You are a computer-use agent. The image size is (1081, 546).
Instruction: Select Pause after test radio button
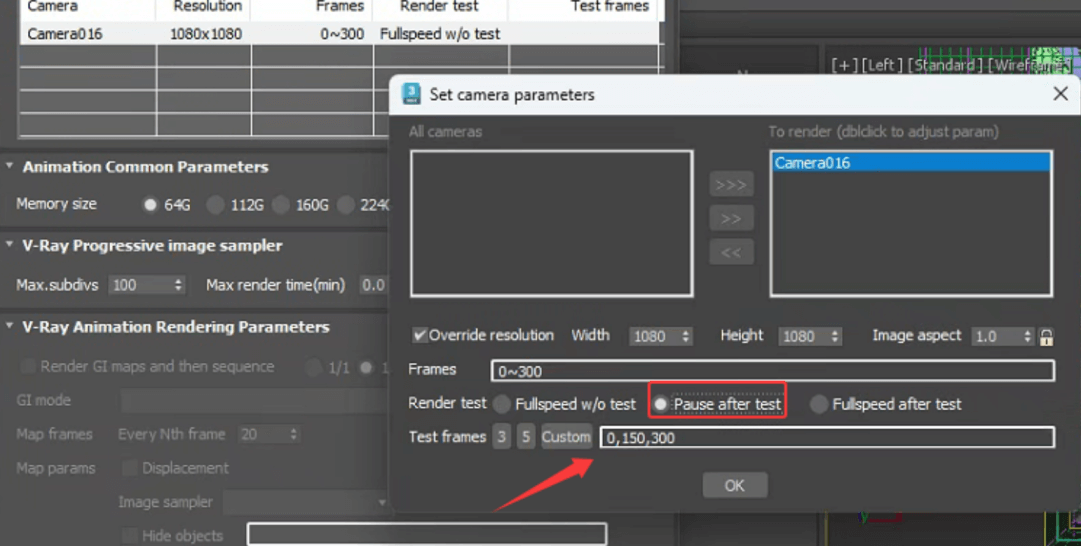click(660, 404)
